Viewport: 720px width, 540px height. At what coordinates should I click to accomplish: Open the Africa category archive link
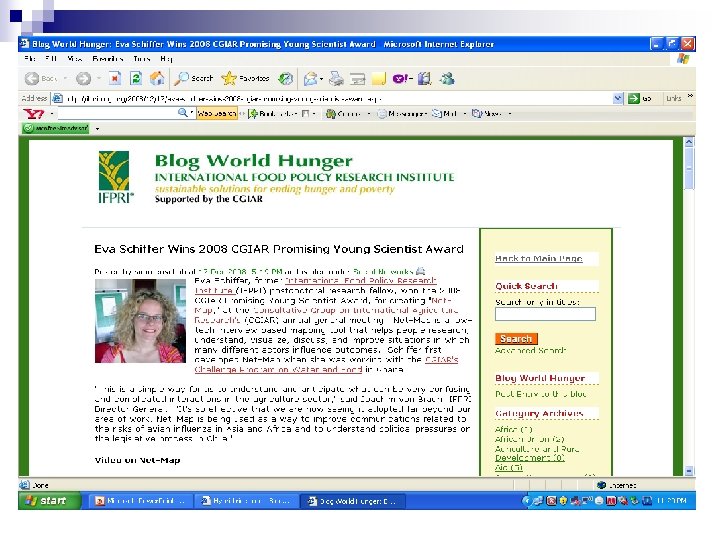[513, 429]
